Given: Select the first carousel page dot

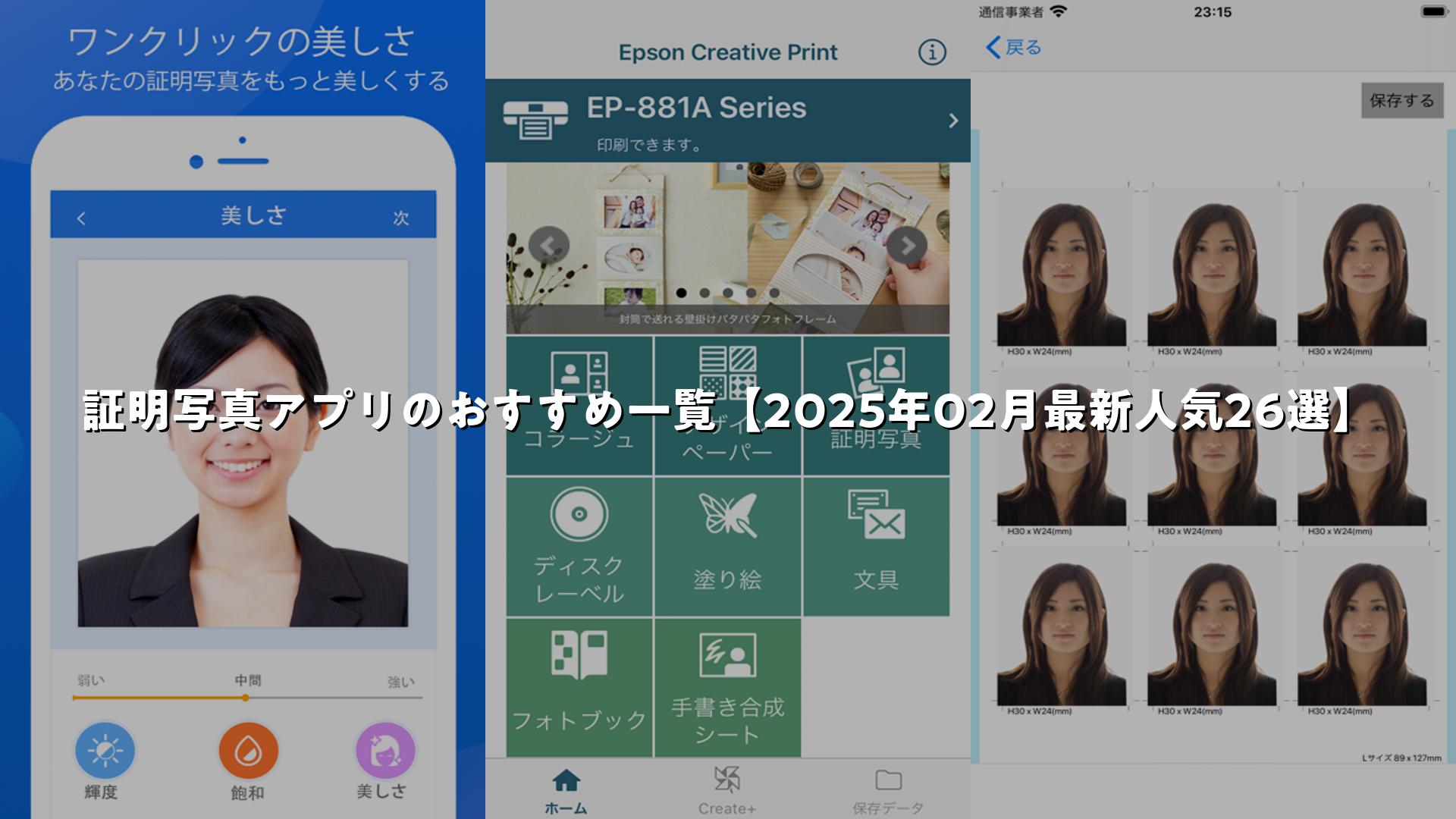Looking at the screenshot, I should click(681, 293).
